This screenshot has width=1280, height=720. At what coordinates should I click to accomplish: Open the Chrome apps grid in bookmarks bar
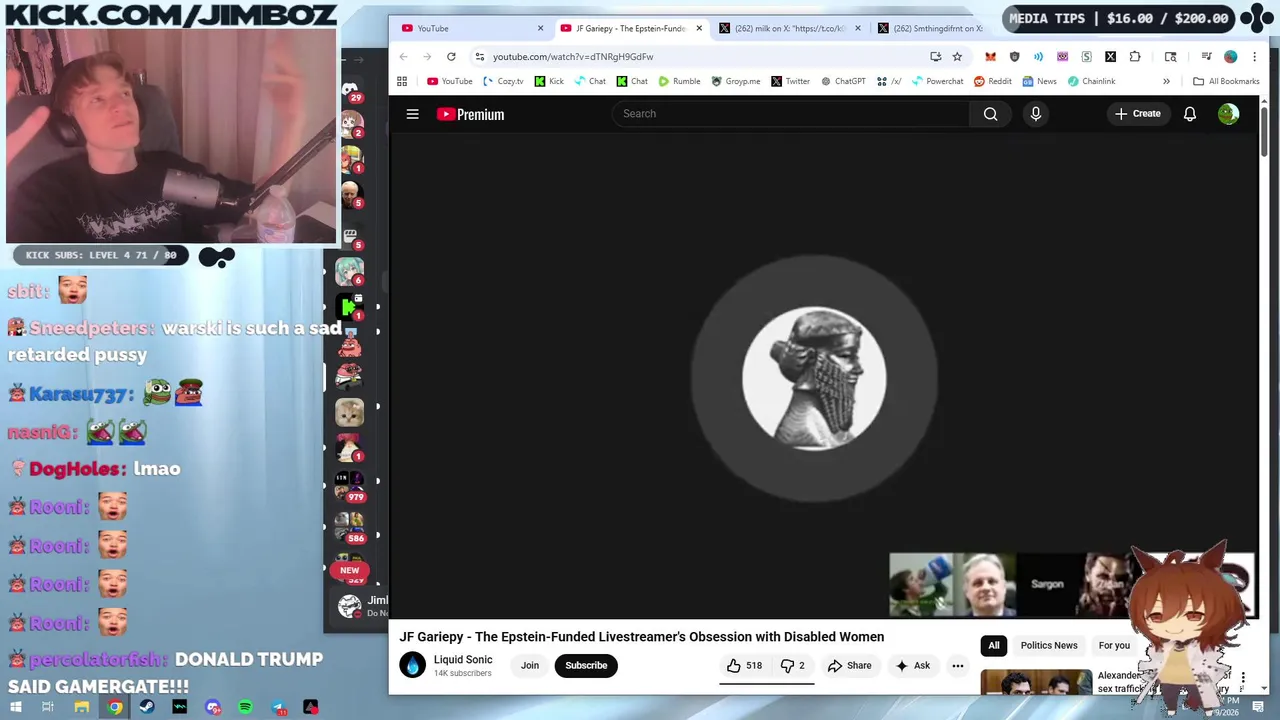(402, 81)
